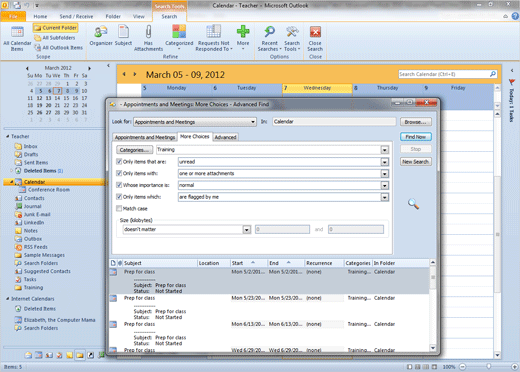
Task: Click Close Search icon
Action: (315, 38)
